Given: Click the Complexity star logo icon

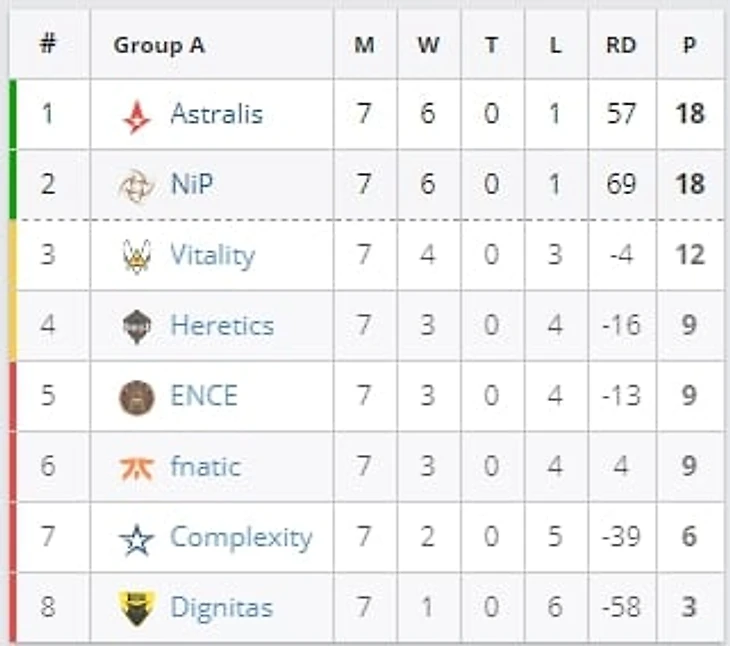Looking at the screenshot, I should (x=136, y=539).
